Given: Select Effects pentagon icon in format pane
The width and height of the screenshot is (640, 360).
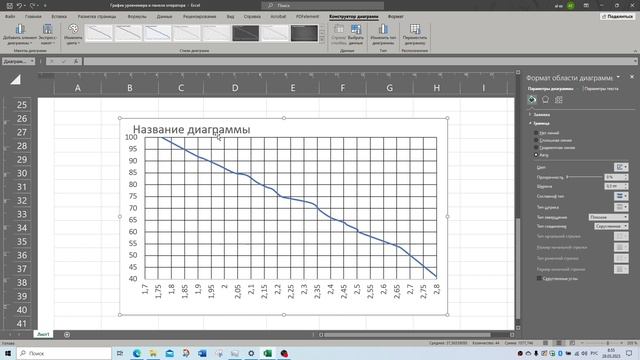Looking at the screenshot, I should pyautogui.click(x=545, y=100).
